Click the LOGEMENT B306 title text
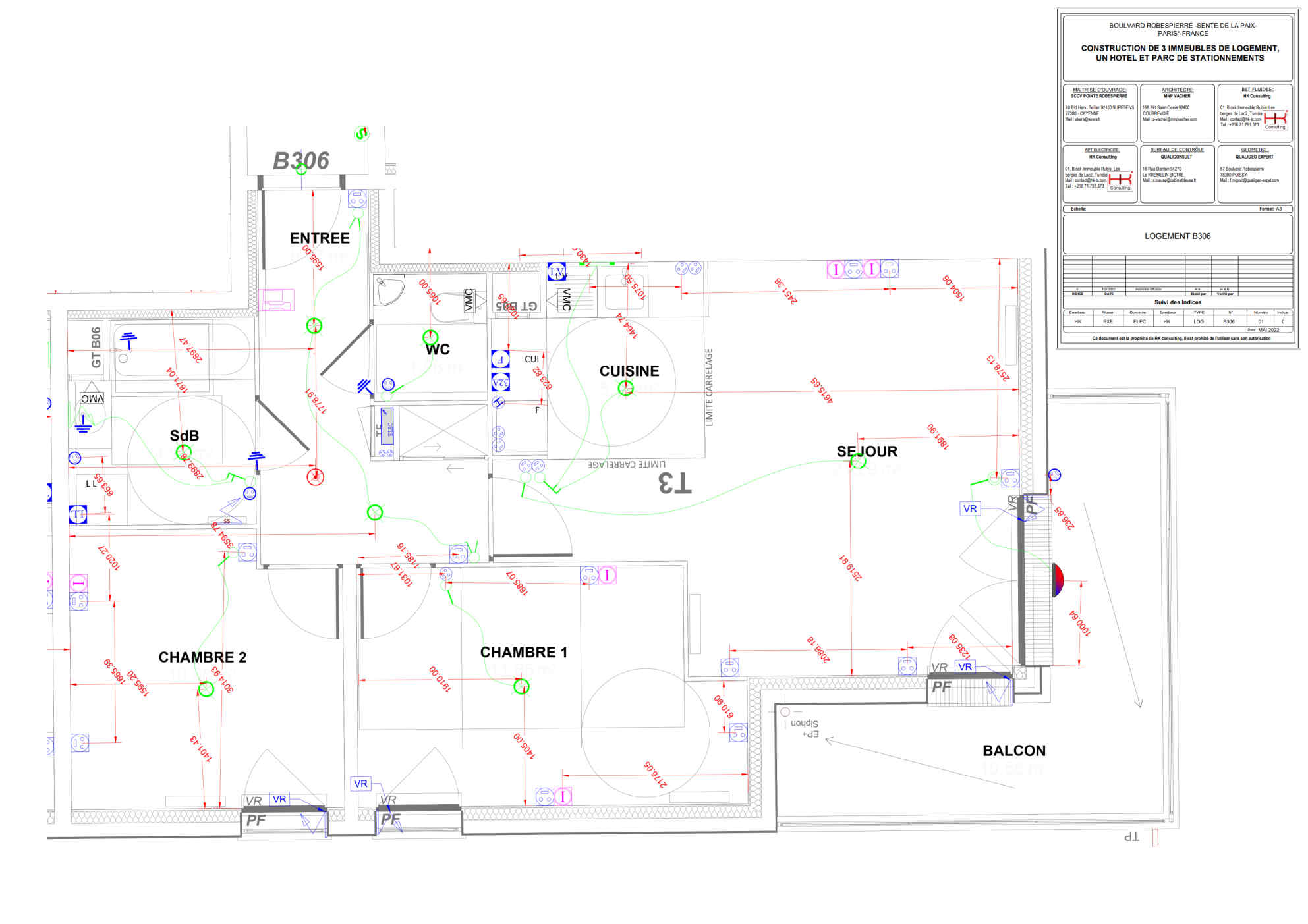1308x924 pixels. (1177, 236)
